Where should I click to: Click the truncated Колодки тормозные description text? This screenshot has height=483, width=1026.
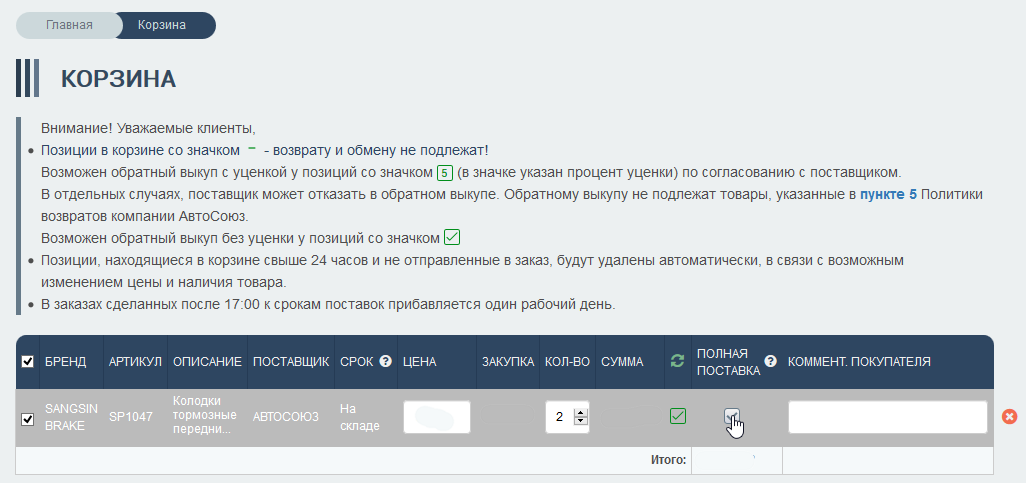coord(207,417)
